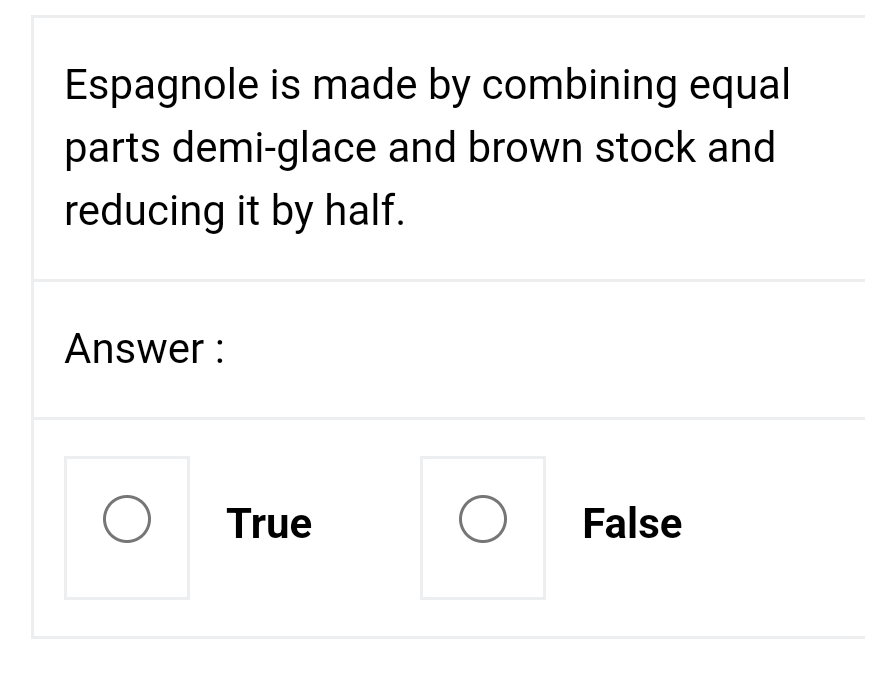This screenshot has width=882, height=695.
Task: Select the circular control beside False
Action: point(483,518)
